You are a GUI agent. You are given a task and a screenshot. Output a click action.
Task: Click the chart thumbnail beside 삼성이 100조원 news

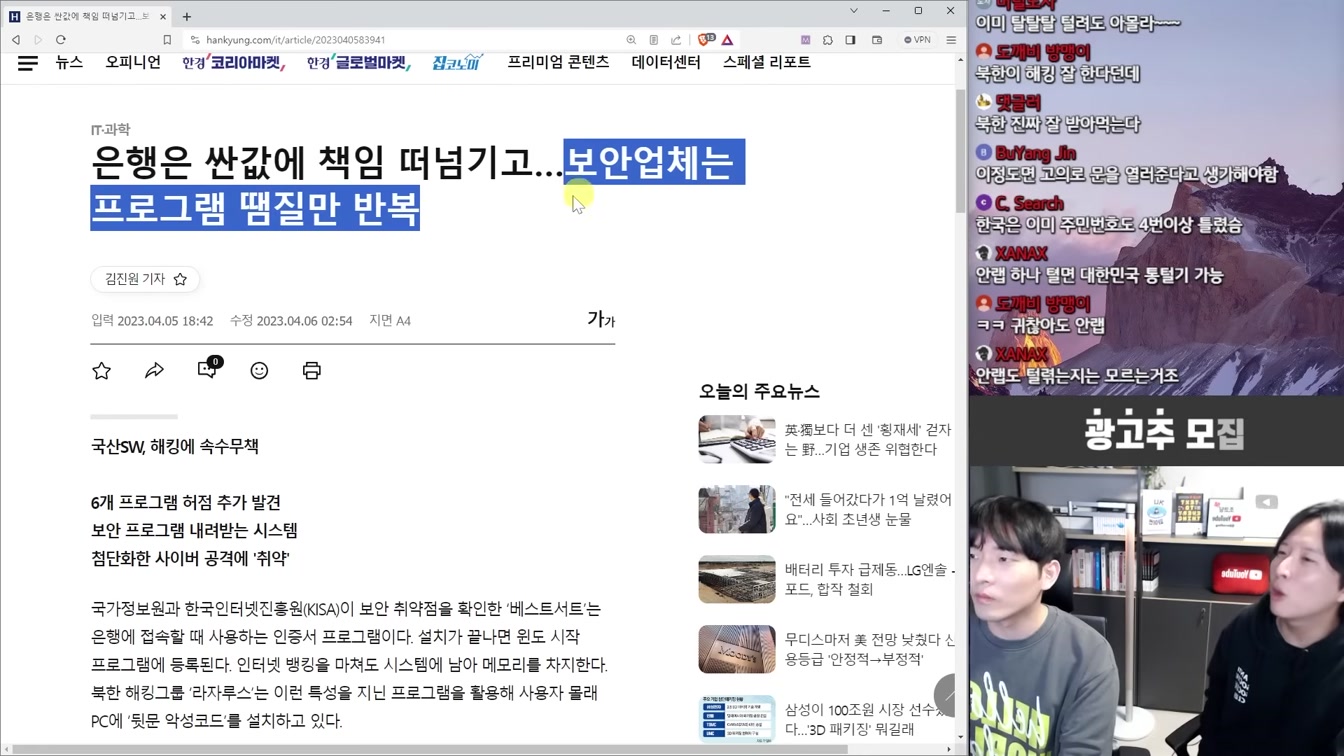[737, 719]
